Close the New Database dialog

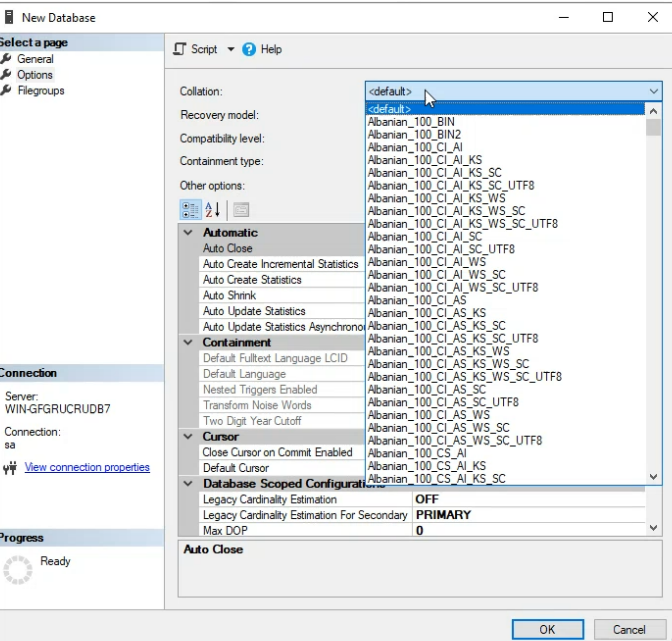(653, 17)
